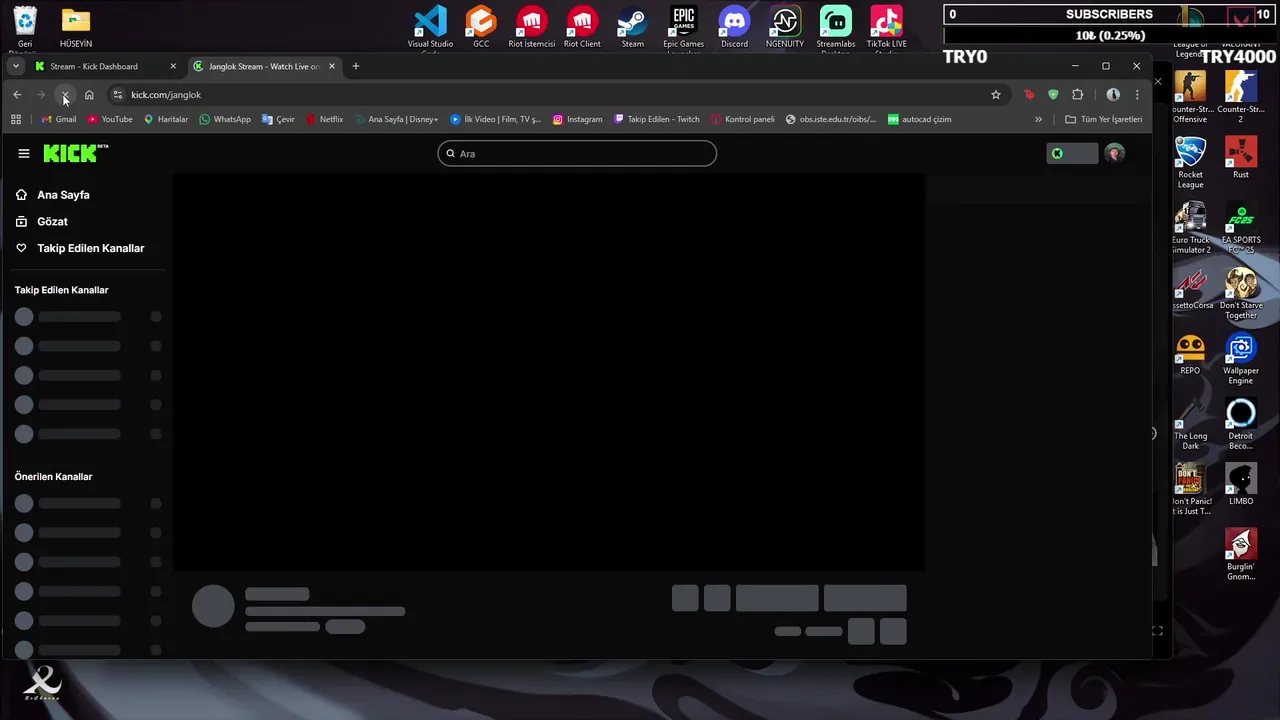This screenshot has height=720, width=1280.
Task: Expand the tab search dropdown arrow
Action: click(x=16, y=66)
